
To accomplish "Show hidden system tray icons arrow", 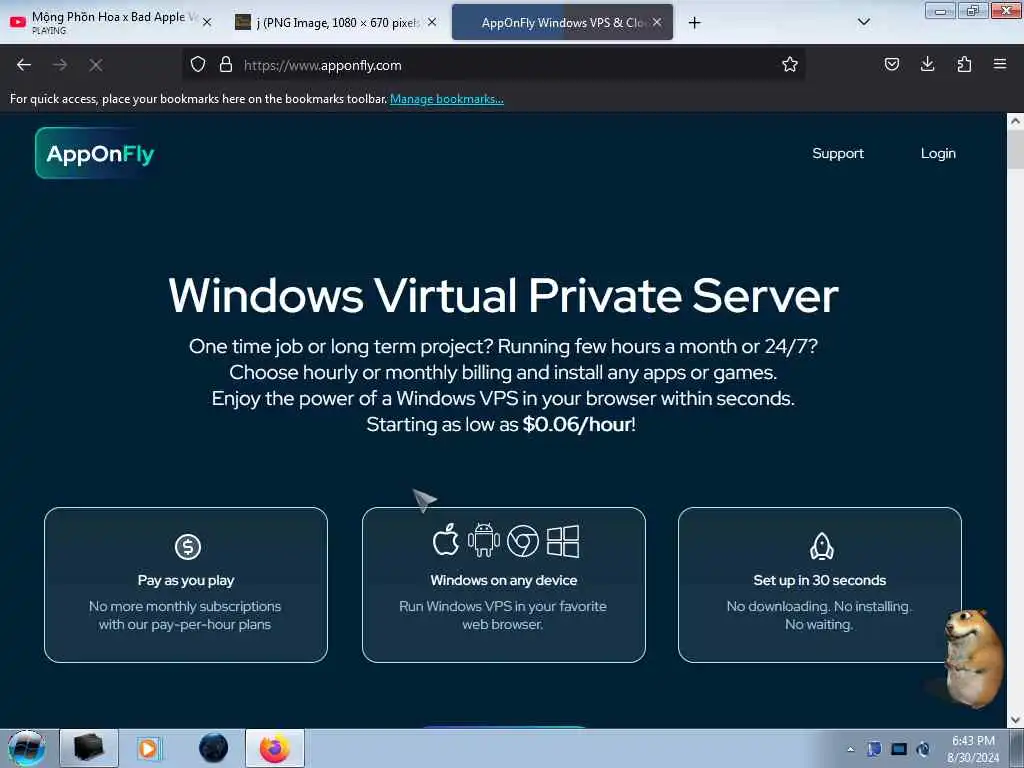I will click(850, 749).
